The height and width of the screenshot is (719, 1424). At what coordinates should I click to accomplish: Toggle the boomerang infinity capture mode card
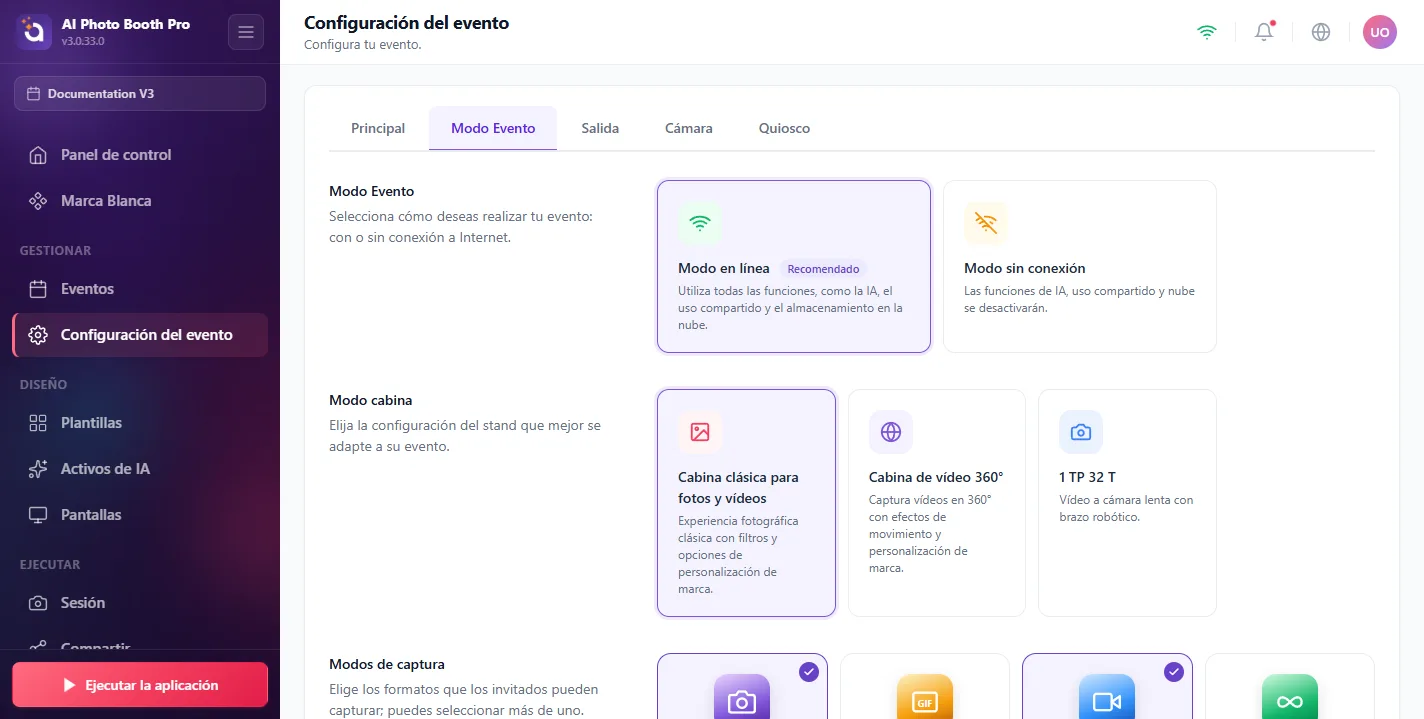click(1290, 687)
